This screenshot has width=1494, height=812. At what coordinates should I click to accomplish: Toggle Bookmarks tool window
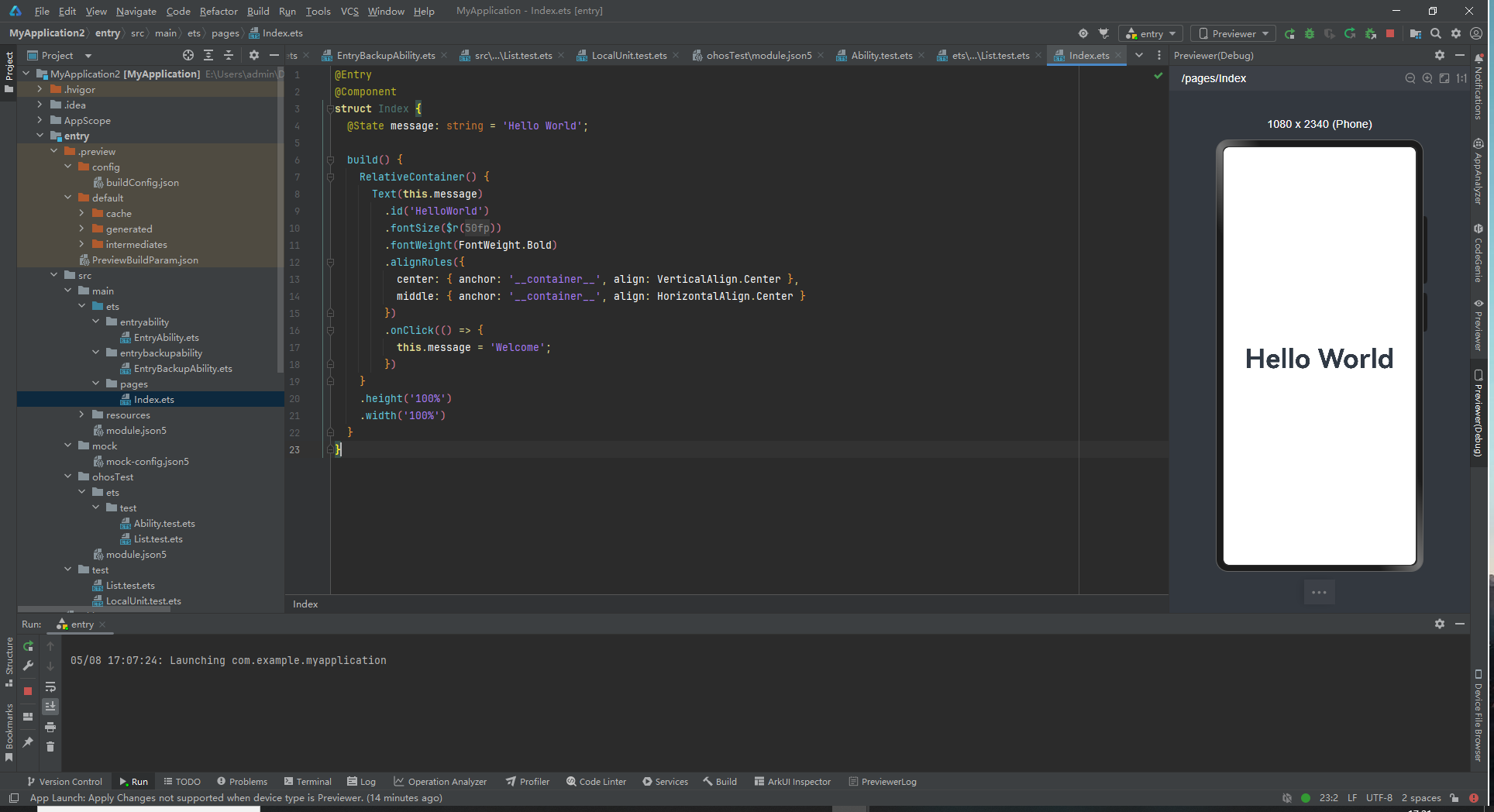(9, 732)
